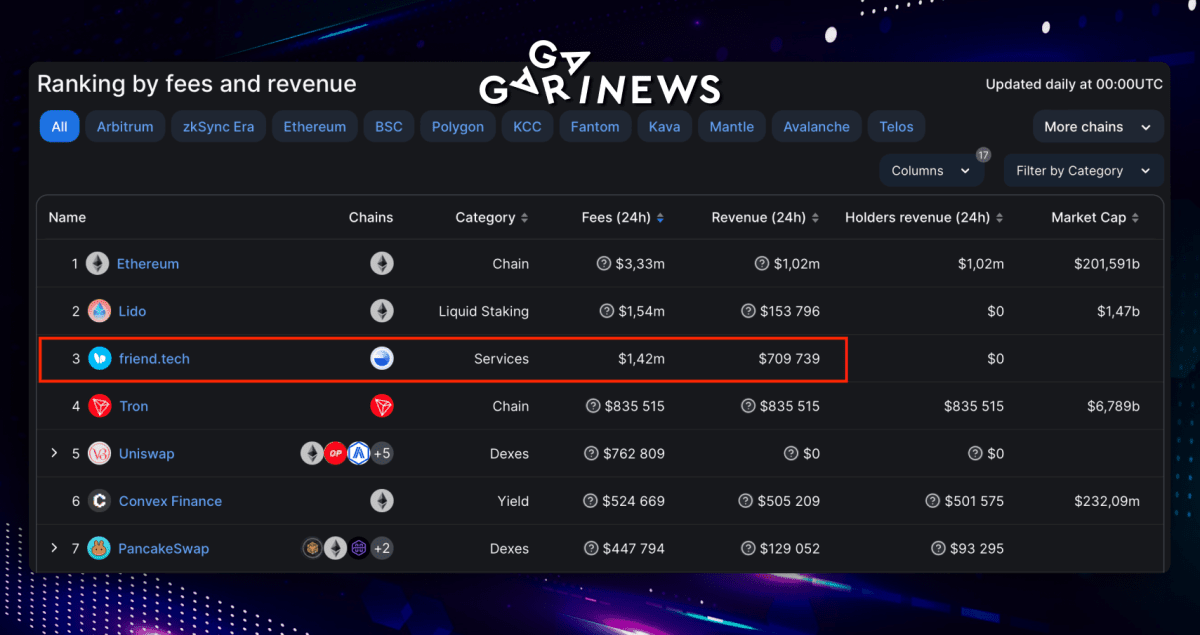Select the zkSync Era chain filter
The image size is (1200, 635).
219,127
